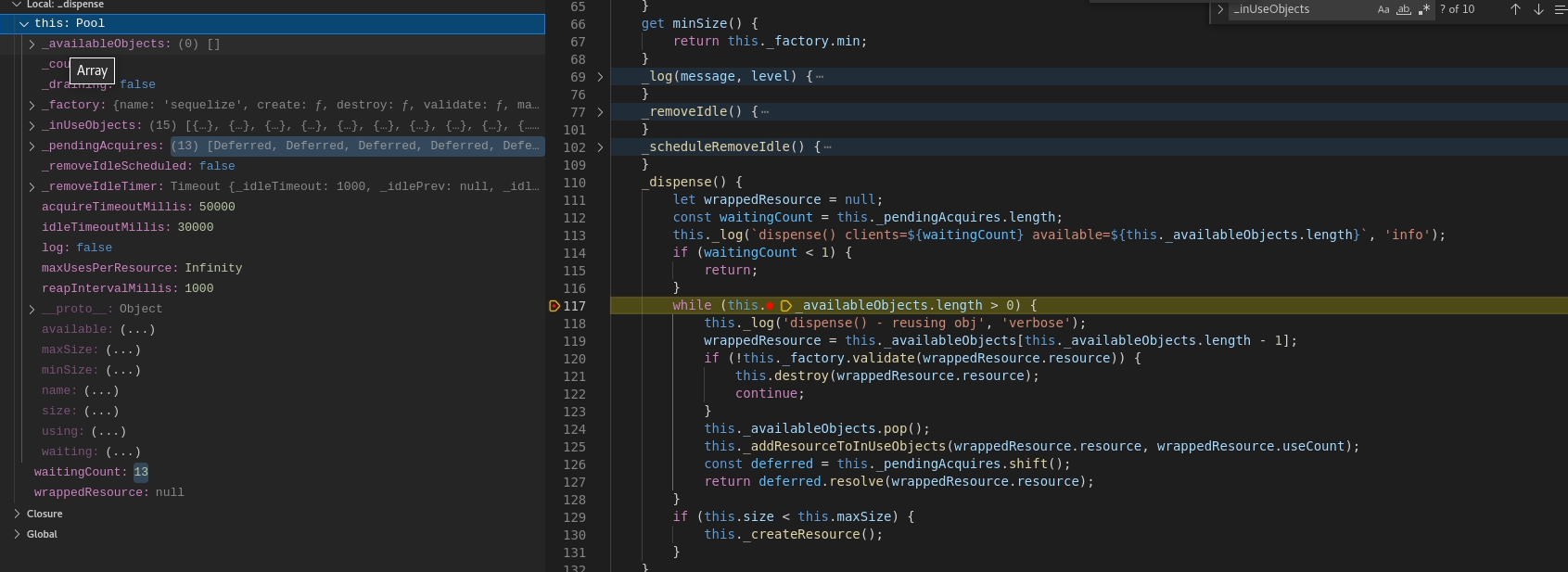Evaluate the maxSize: (...) getter
This screenshot has width=1568, height=572.
123,350
